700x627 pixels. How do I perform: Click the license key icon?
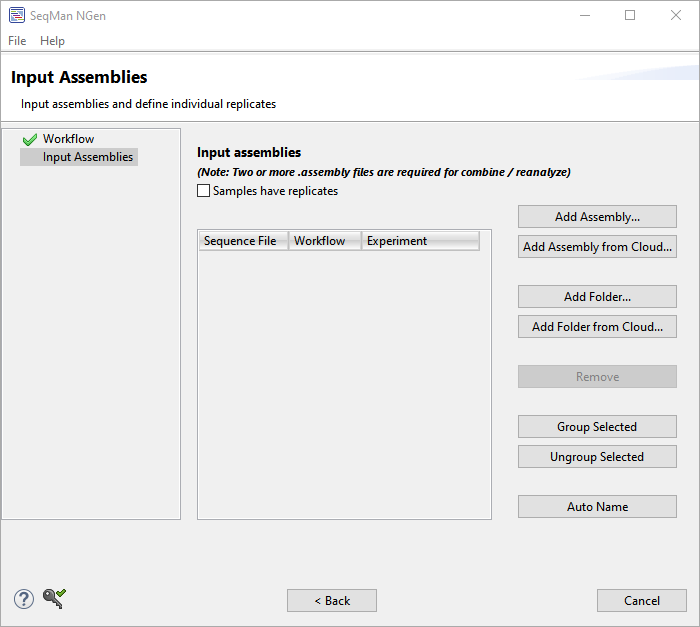pos(53,599)
